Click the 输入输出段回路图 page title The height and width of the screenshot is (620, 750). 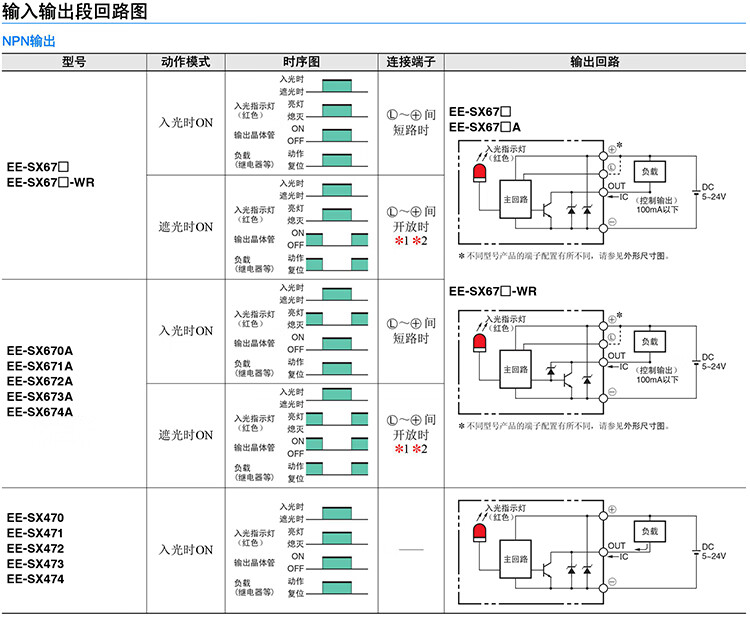pos(75,11)
